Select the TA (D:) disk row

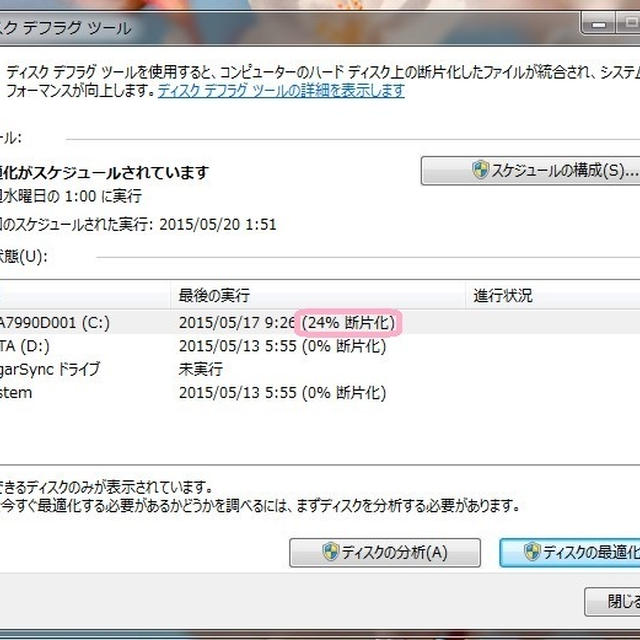tap(320, 346)
